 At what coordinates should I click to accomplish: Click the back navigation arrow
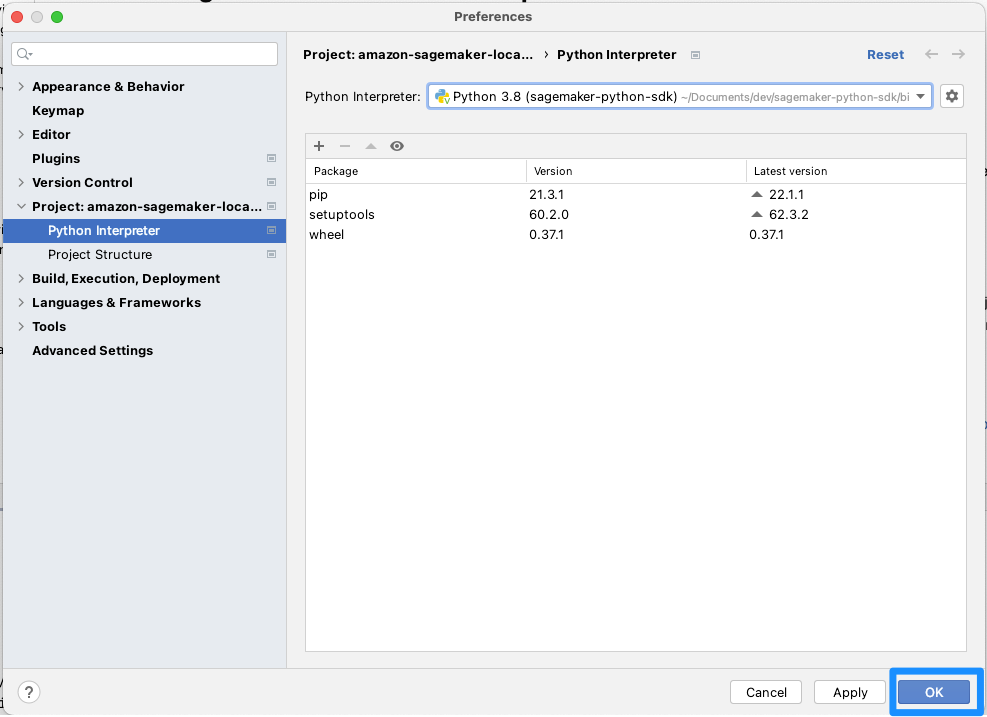tap(932, 55)
